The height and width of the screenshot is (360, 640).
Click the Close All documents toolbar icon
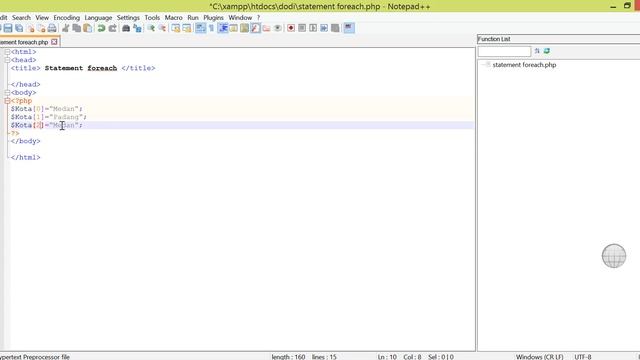coord(41,28)
